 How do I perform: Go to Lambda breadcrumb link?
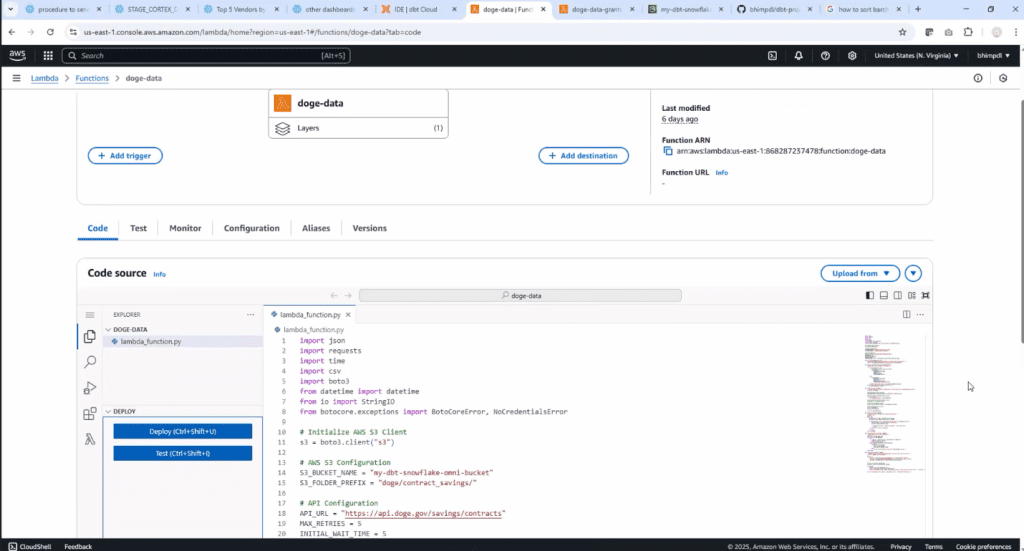coord(44,78)
